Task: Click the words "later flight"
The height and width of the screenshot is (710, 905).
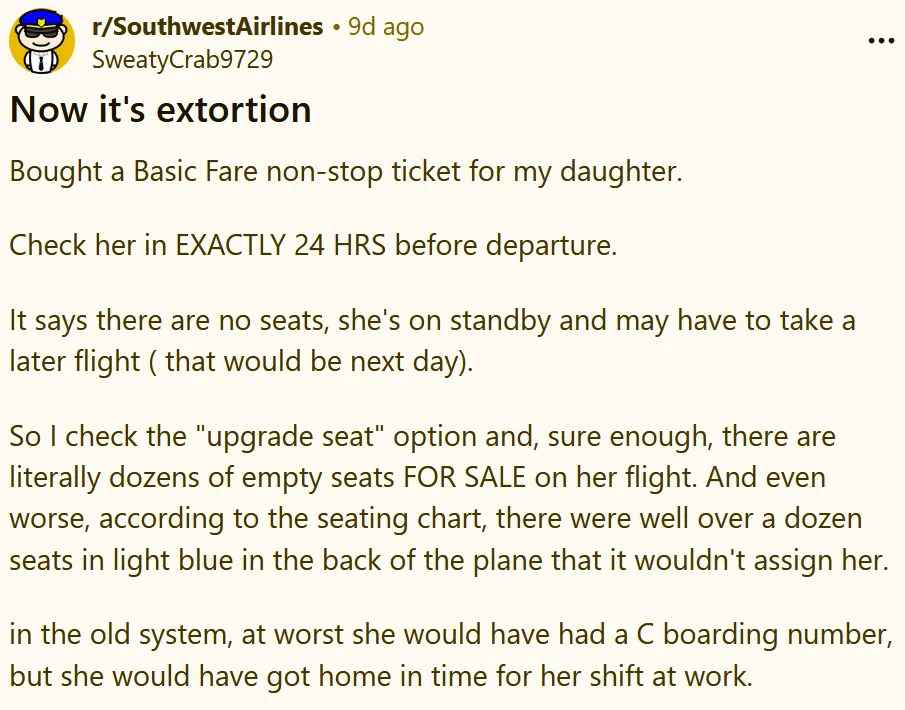Action: pos(75,361)
